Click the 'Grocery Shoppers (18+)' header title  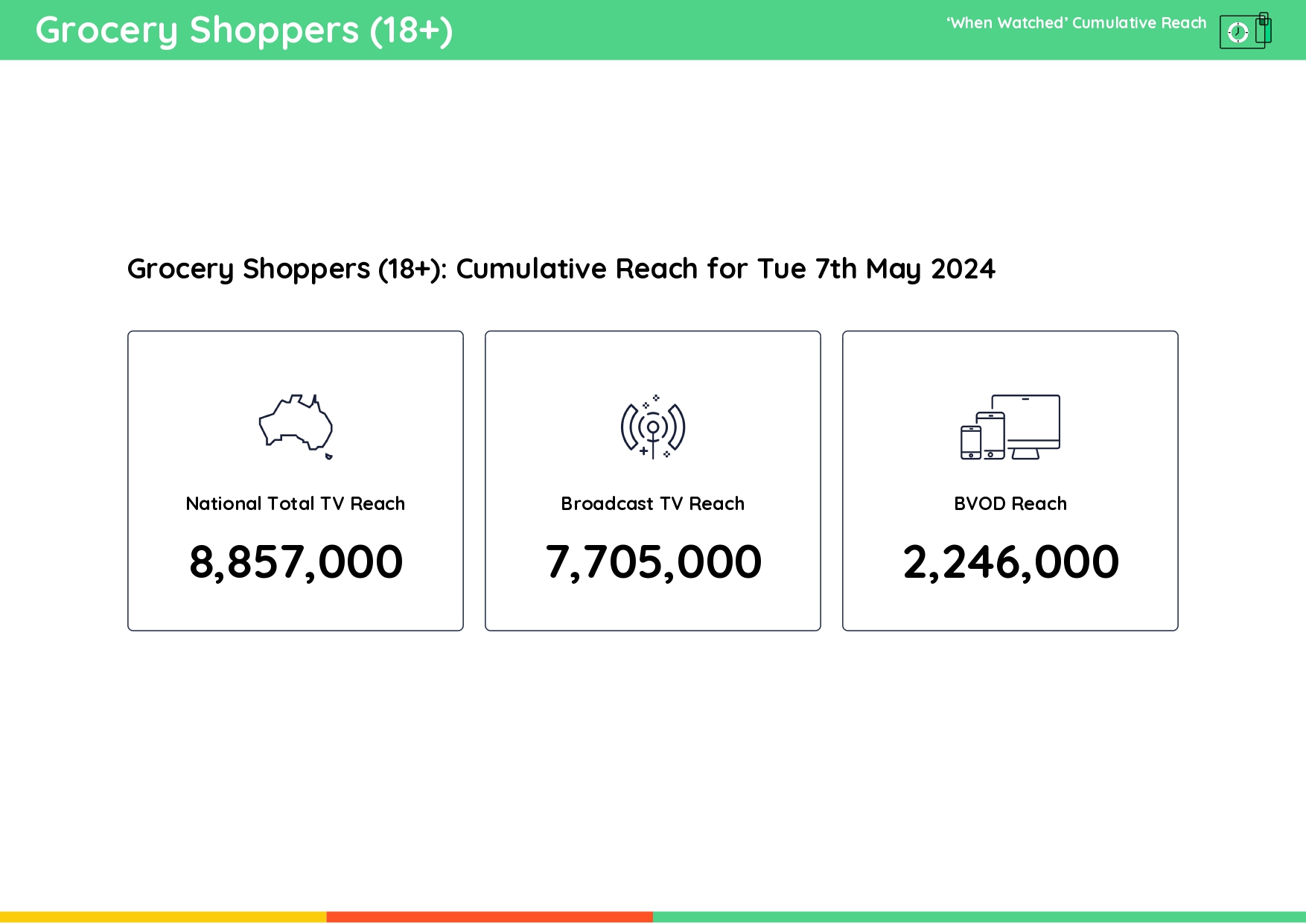click(244, 31)
